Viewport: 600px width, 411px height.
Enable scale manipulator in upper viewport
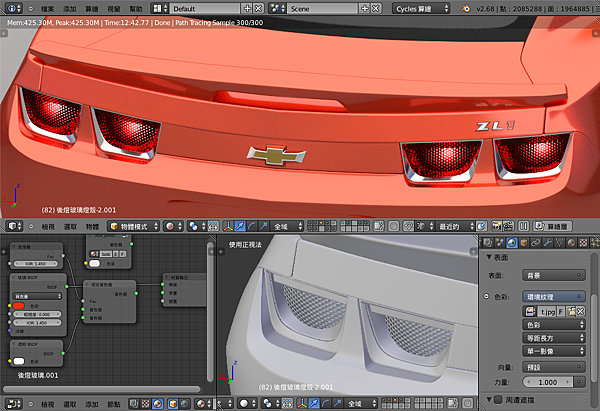pyautogui.click(x=263, y=227)
